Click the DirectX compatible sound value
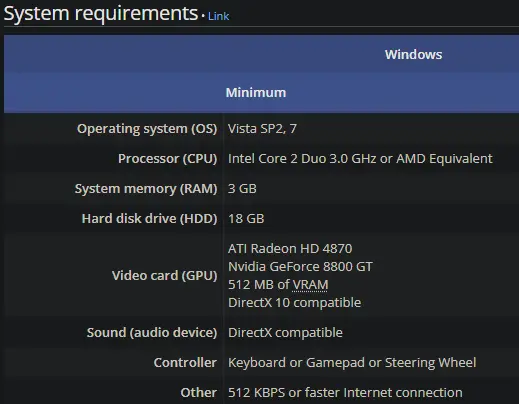This screenshot has height=404, width=519. tap(285, 333)
